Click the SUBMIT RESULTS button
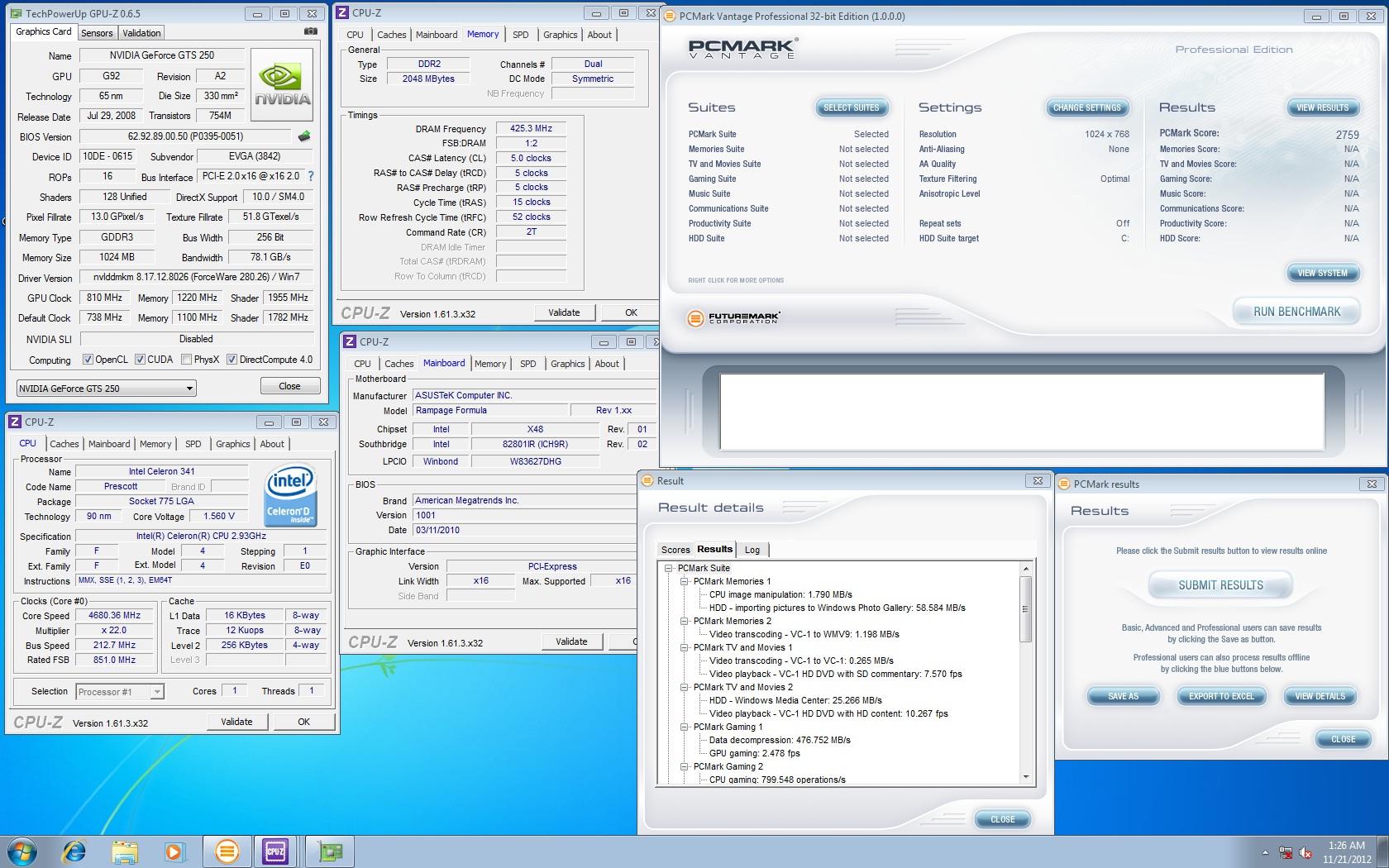The image size is (1389, 868). click(1220, 585)
